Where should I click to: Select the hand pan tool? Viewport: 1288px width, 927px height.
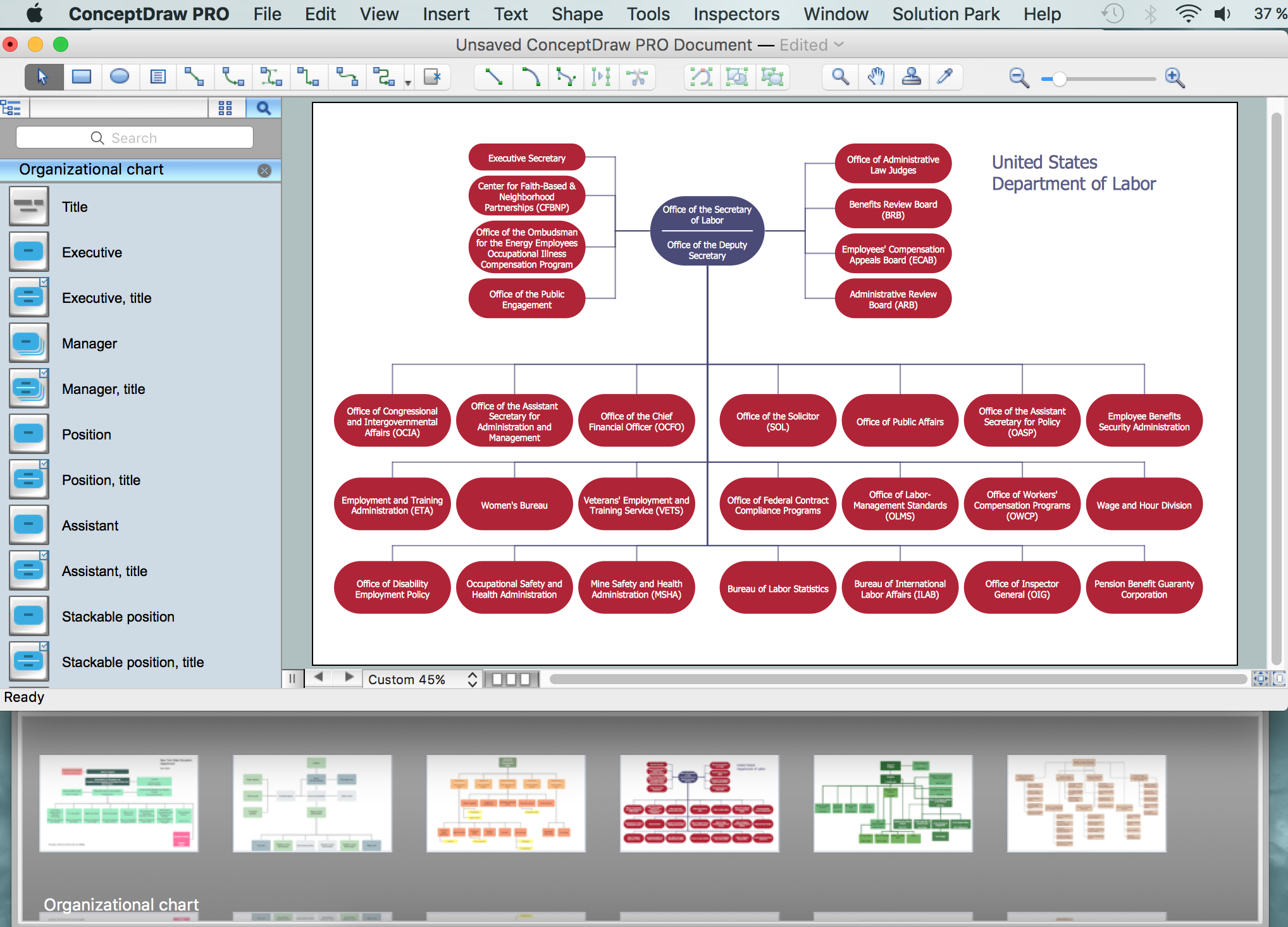point(877,78)
